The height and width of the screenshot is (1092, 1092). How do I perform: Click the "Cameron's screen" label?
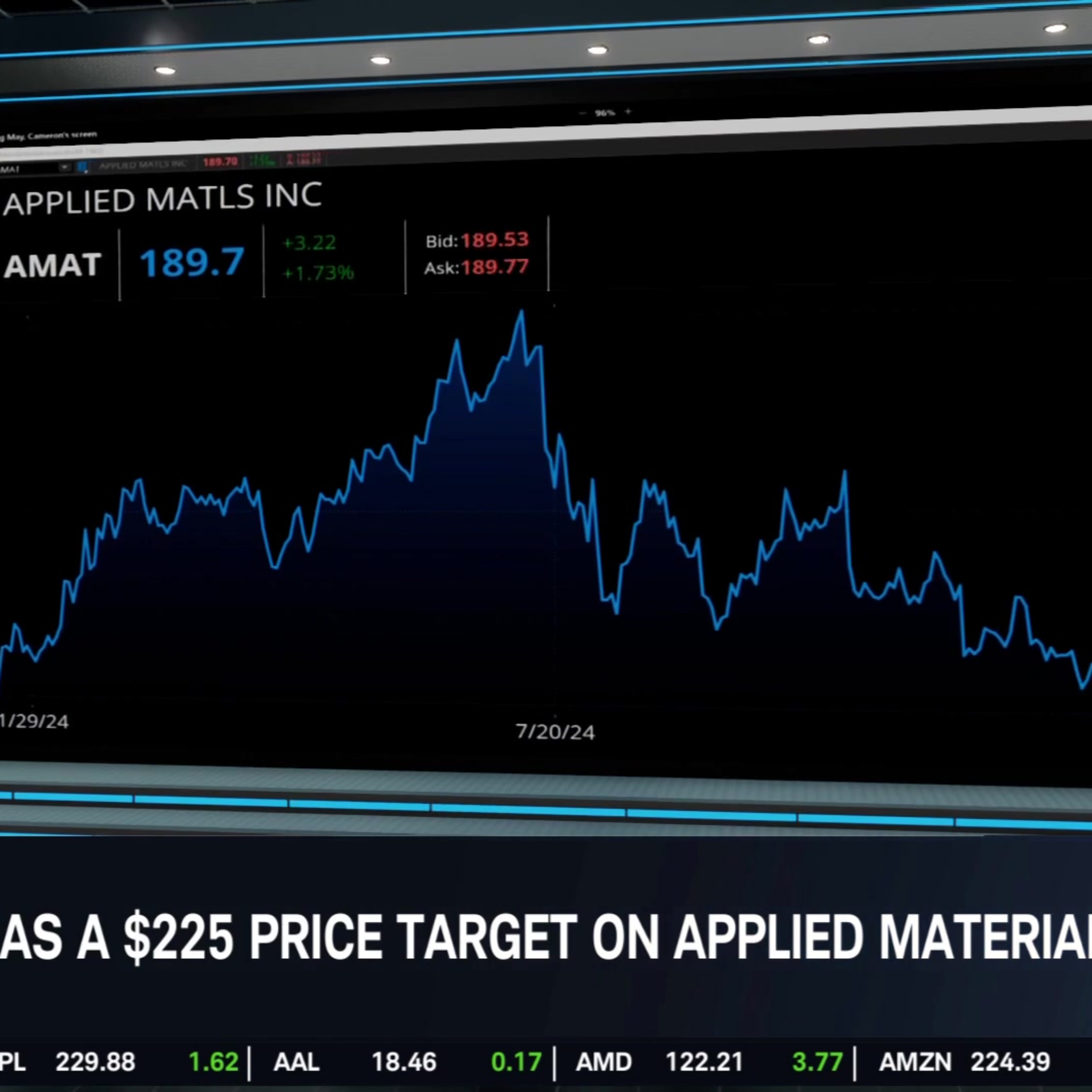(62, 136)
